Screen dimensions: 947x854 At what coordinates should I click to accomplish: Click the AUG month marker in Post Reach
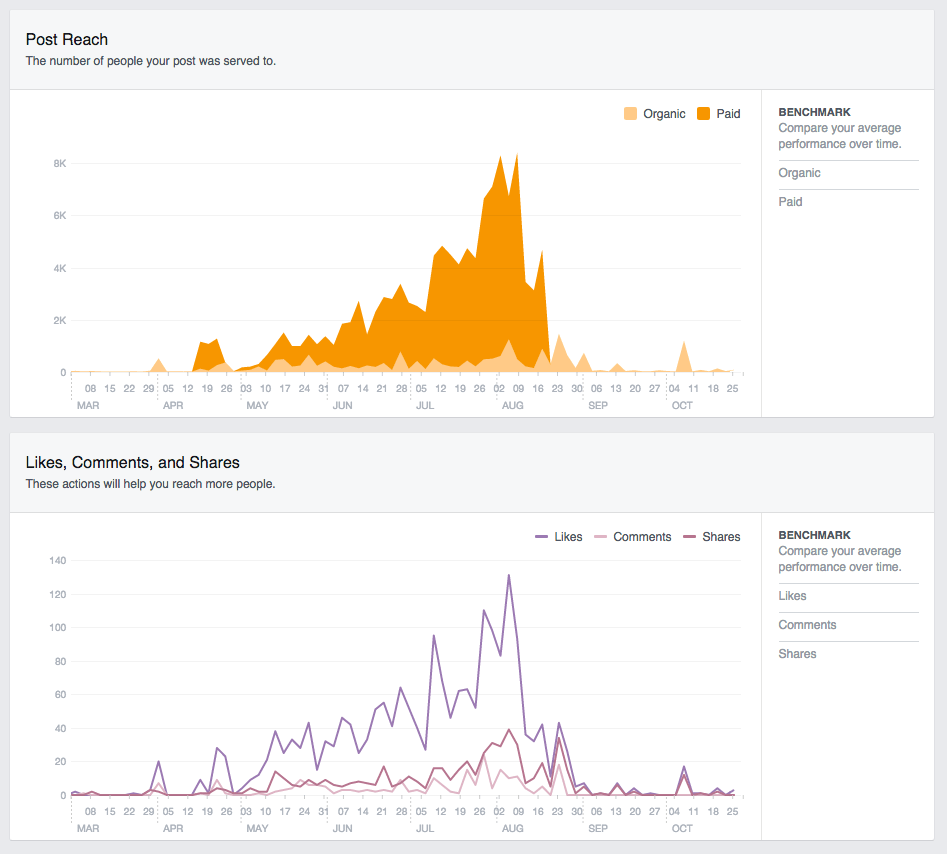pos(512,406)
